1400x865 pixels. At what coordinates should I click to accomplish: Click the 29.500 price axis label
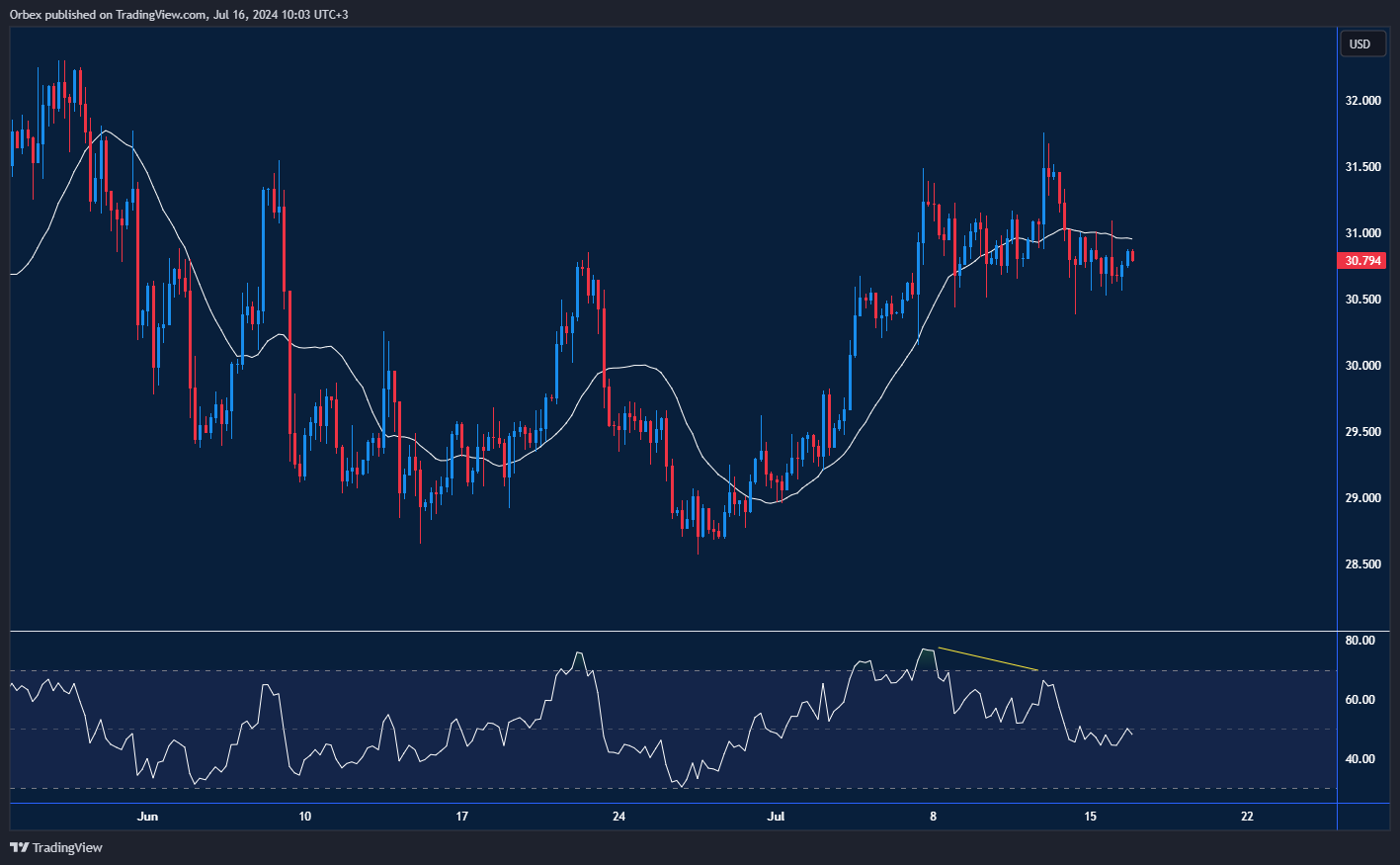coord(1362,432)
